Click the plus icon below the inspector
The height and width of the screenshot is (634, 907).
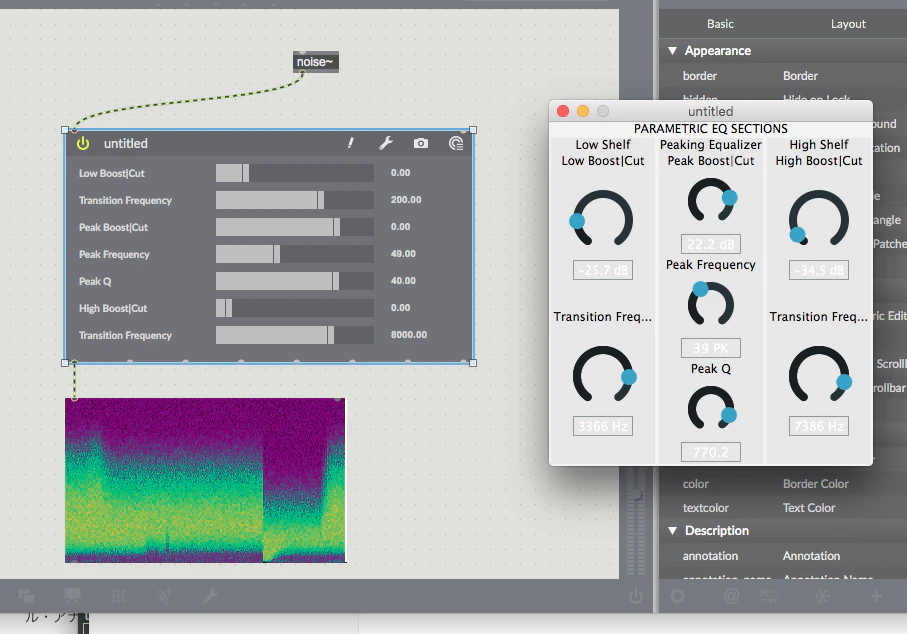point(876,595)
